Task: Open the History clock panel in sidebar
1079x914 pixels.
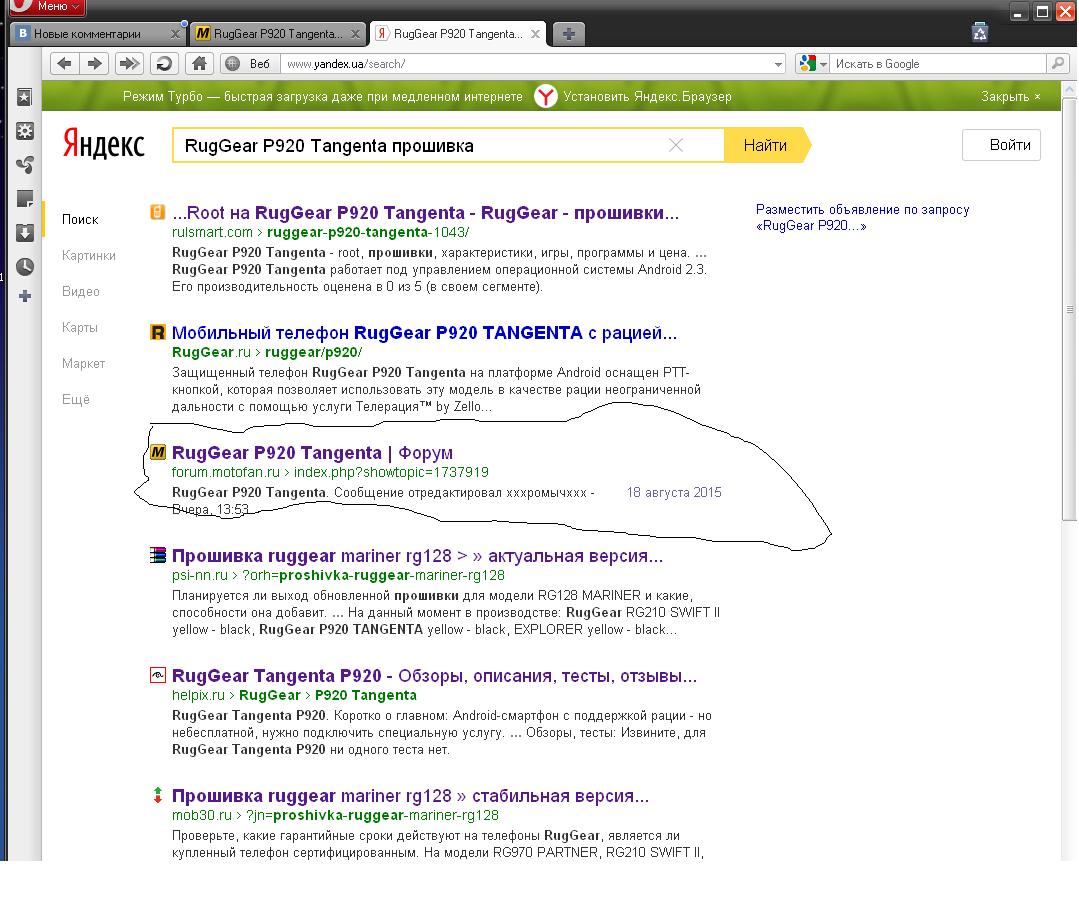Action: tap(25, 266)
